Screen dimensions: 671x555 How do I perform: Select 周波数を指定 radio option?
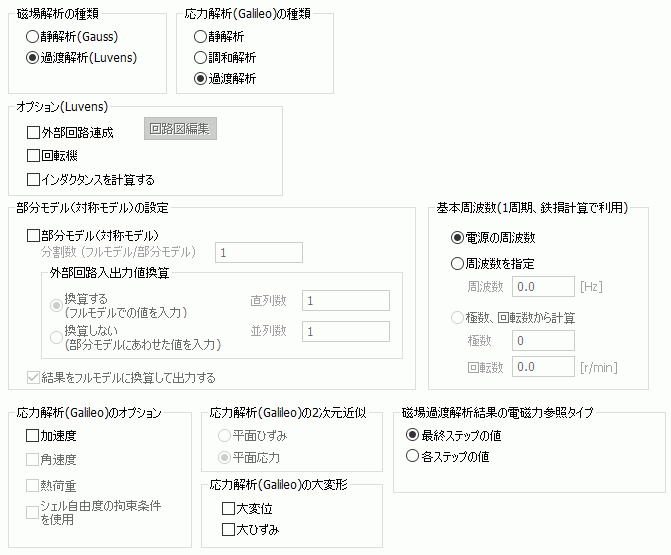458,263
